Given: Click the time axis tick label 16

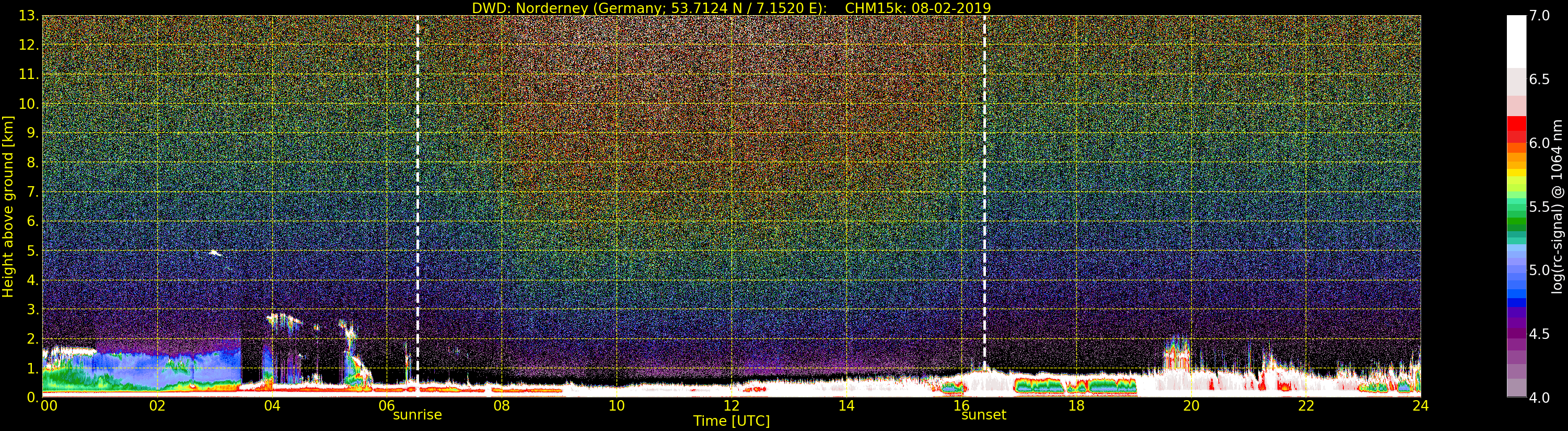Looking at the screenshot, I should [x=961, y=406].
